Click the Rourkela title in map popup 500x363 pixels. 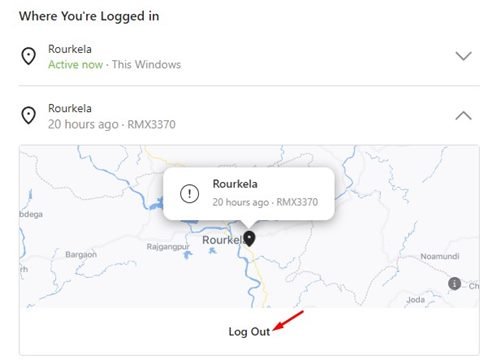(235, 184)
